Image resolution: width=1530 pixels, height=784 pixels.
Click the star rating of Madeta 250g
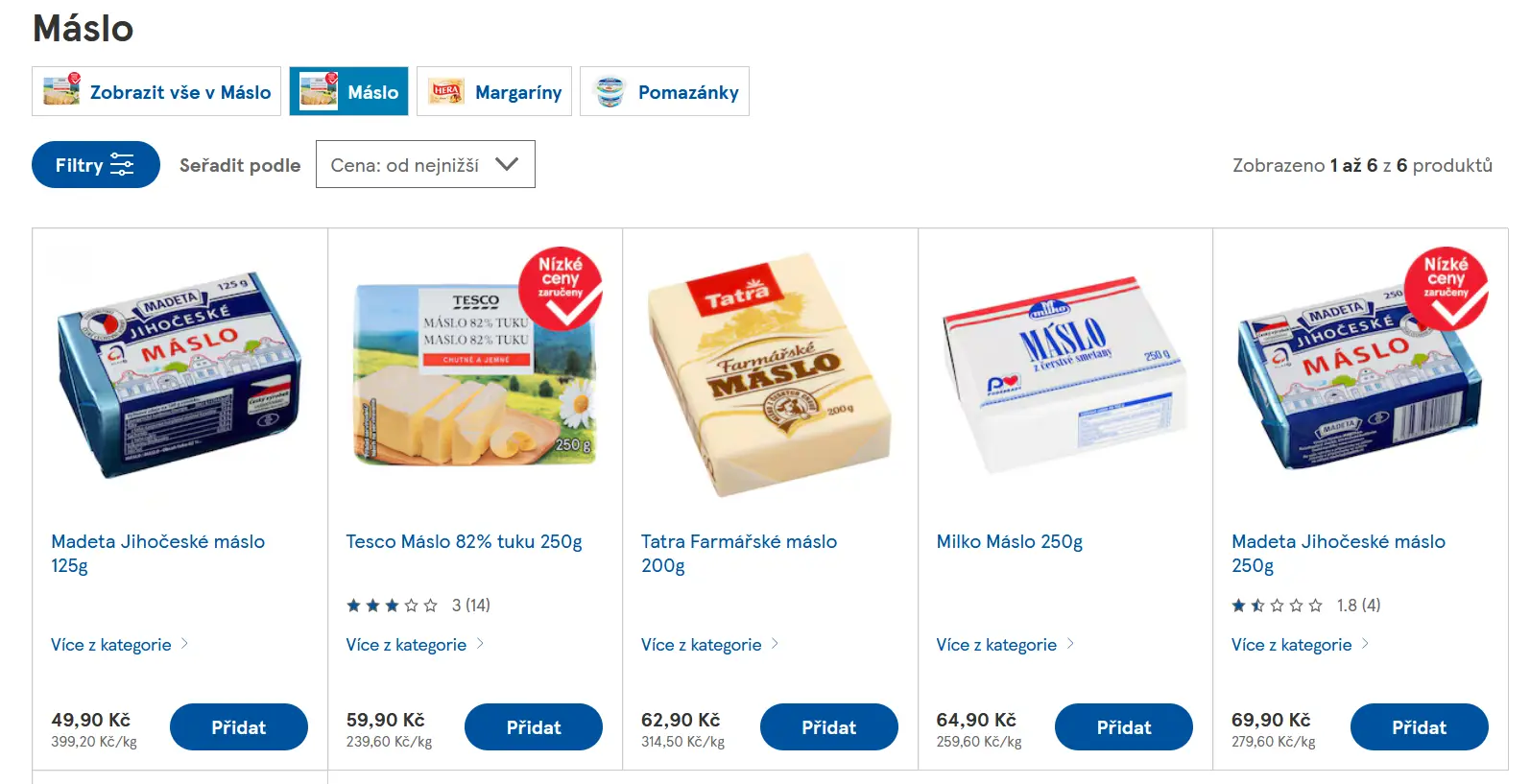click(1277, 606)
